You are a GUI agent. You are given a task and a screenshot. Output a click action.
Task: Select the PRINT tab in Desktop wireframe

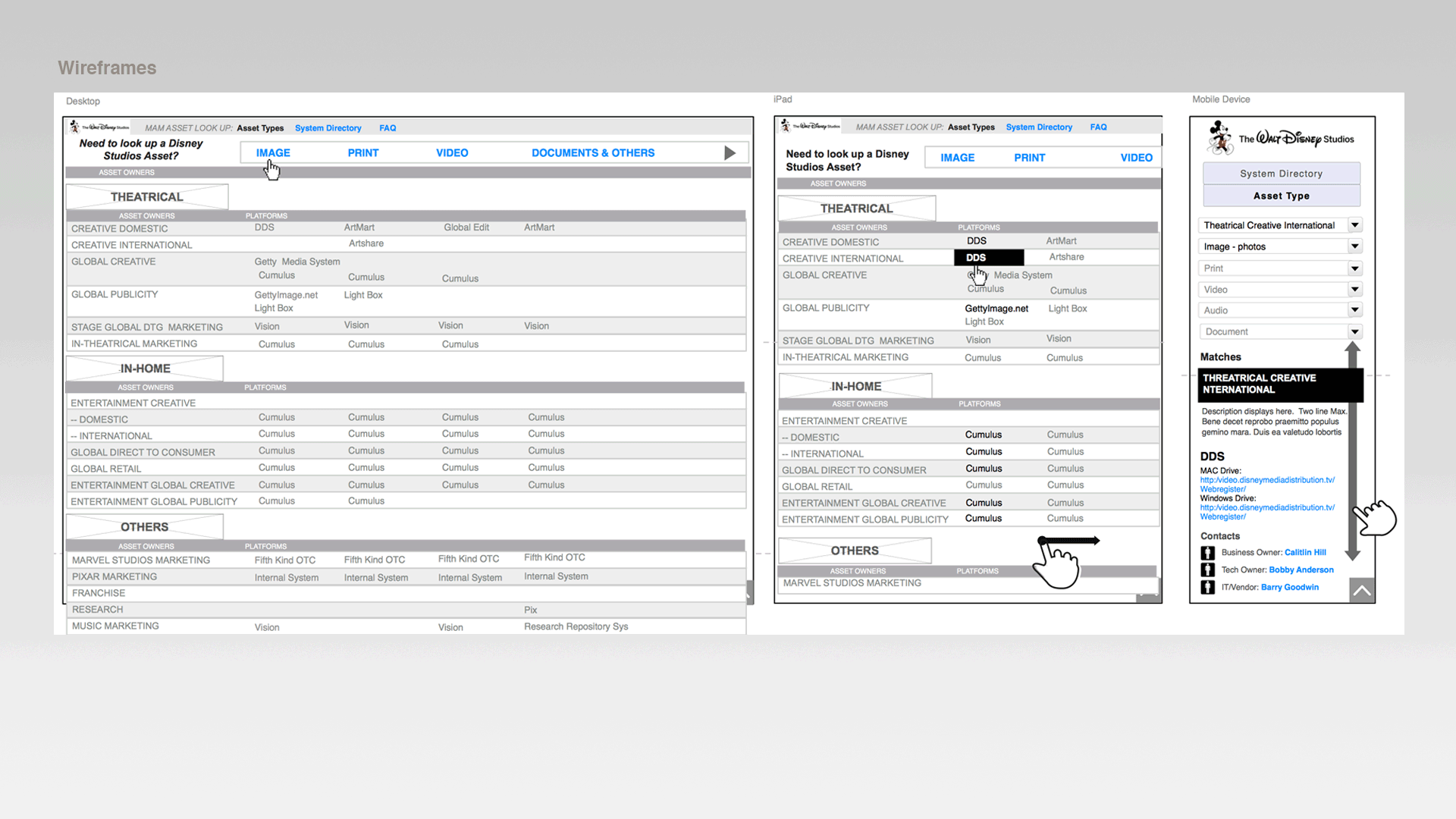(x=363, y=153)
